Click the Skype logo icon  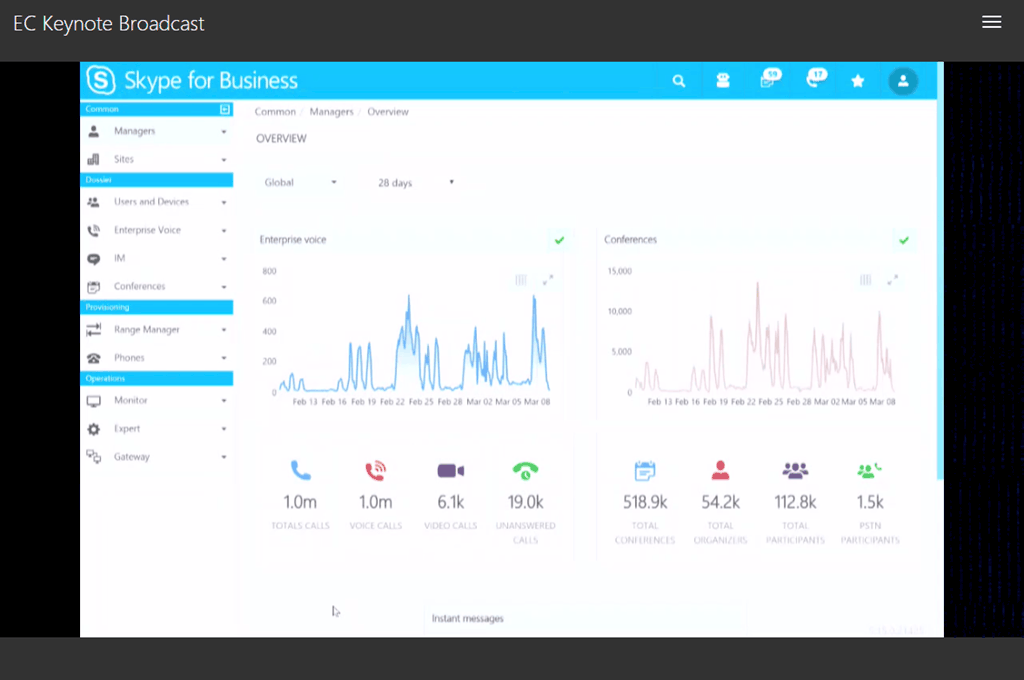(x=101, y=80)
